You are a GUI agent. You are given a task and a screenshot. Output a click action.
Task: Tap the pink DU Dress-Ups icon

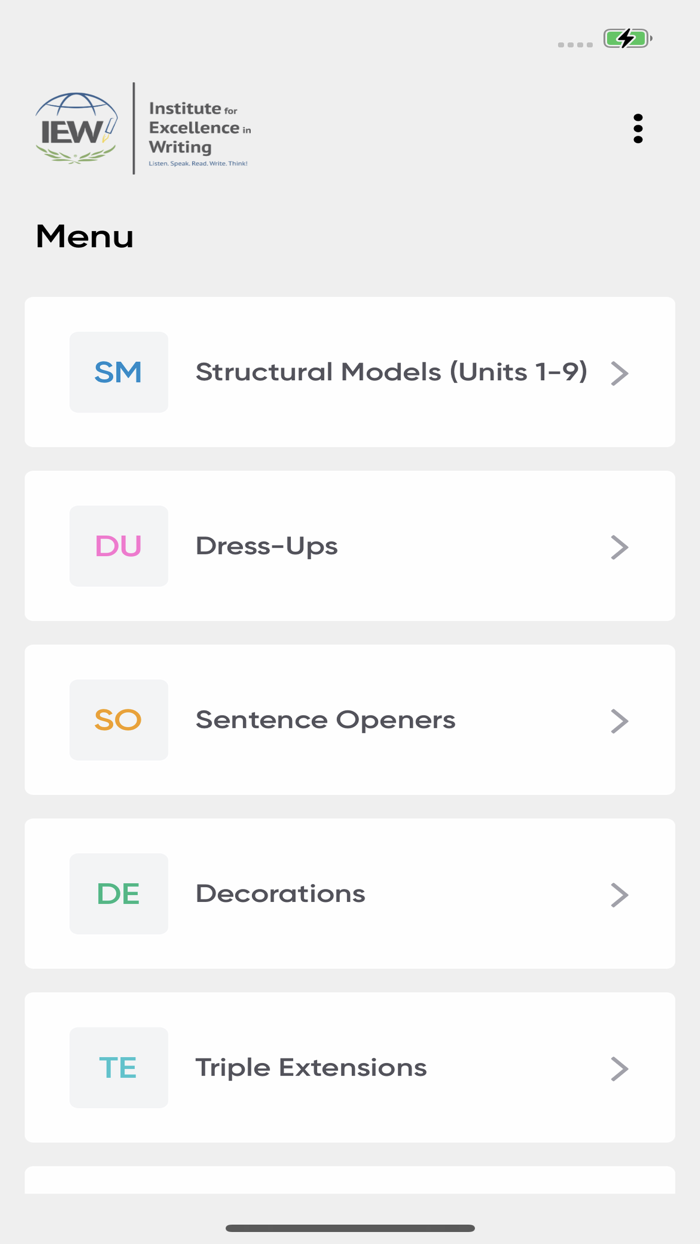(x=118, y=546)
